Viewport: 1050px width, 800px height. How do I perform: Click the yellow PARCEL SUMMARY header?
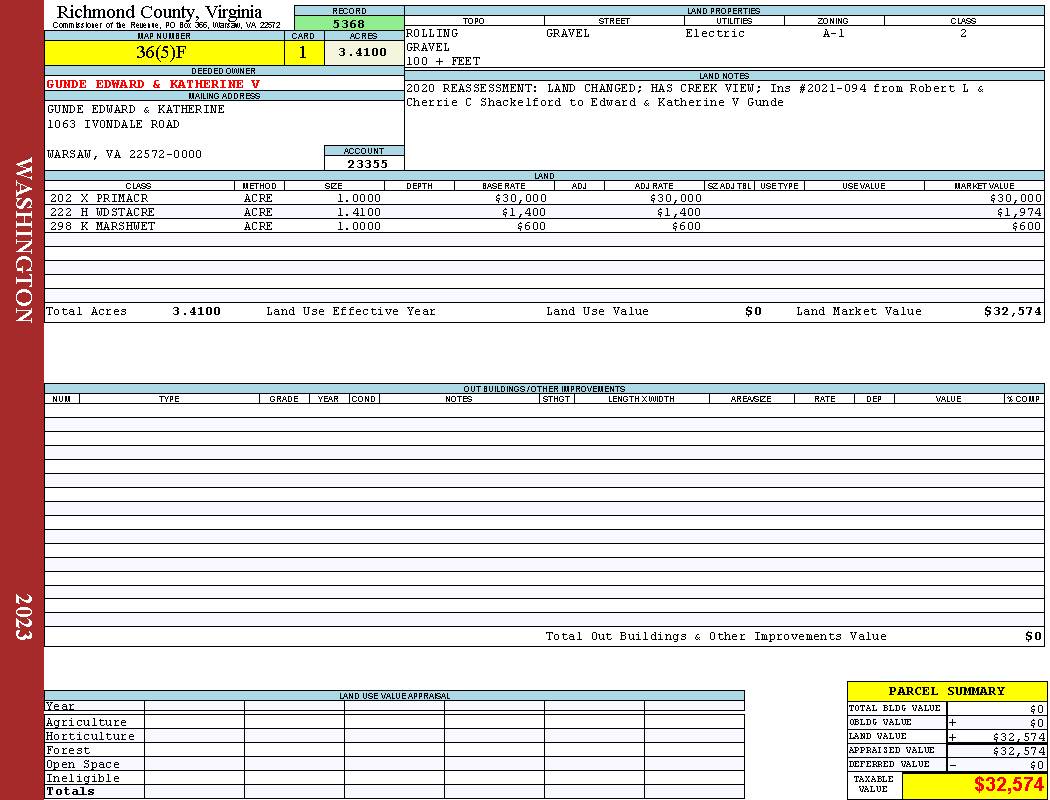click(x=946, y=691)
